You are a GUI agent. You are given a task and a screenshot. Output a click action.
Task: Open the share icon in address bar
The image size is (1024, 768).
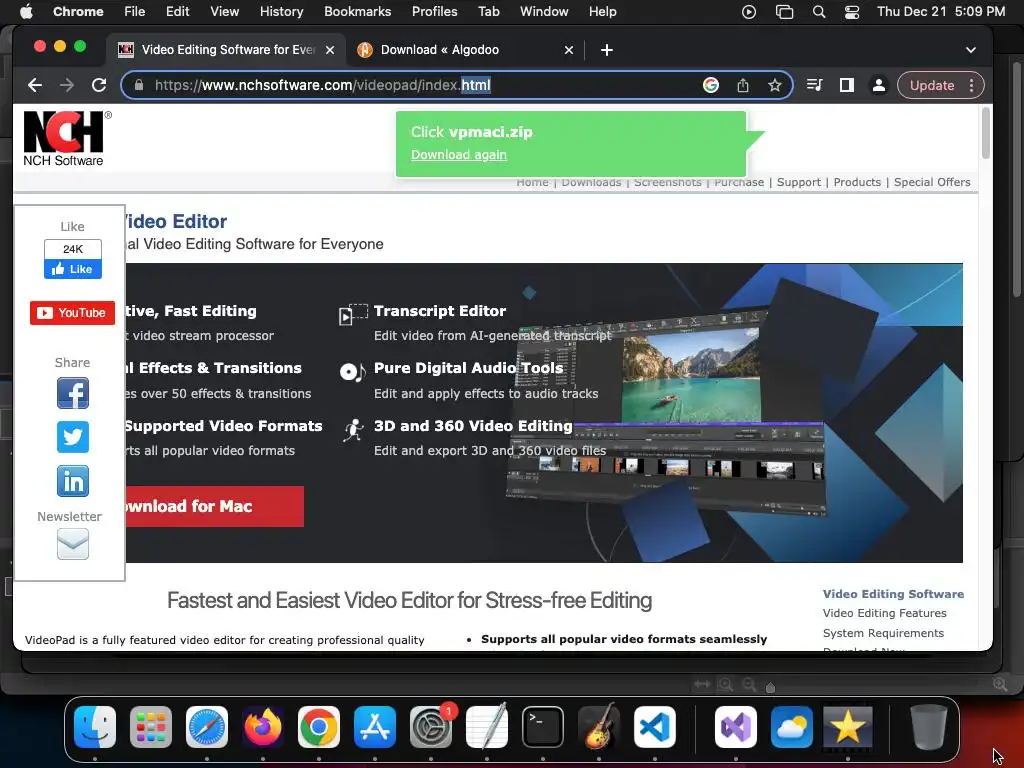pos(743,85)
